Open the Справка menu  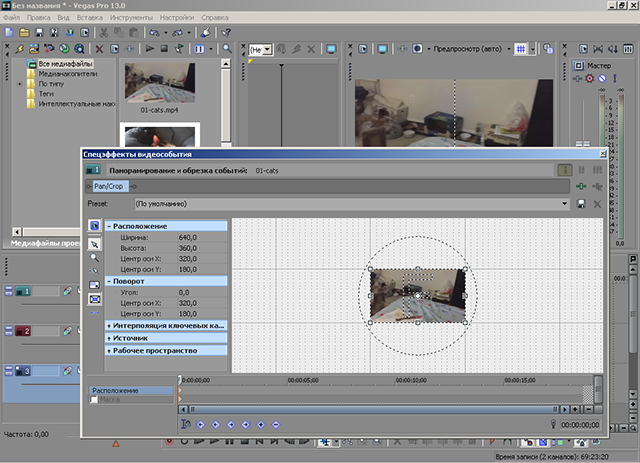point(215,18)
